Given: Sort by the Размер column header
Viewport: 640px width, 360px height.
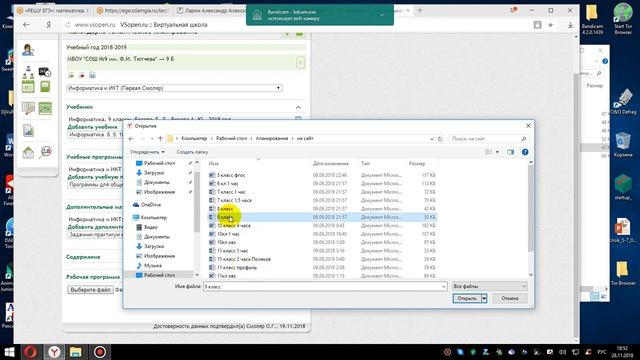Looking at the screenshot, I should 417,164.
